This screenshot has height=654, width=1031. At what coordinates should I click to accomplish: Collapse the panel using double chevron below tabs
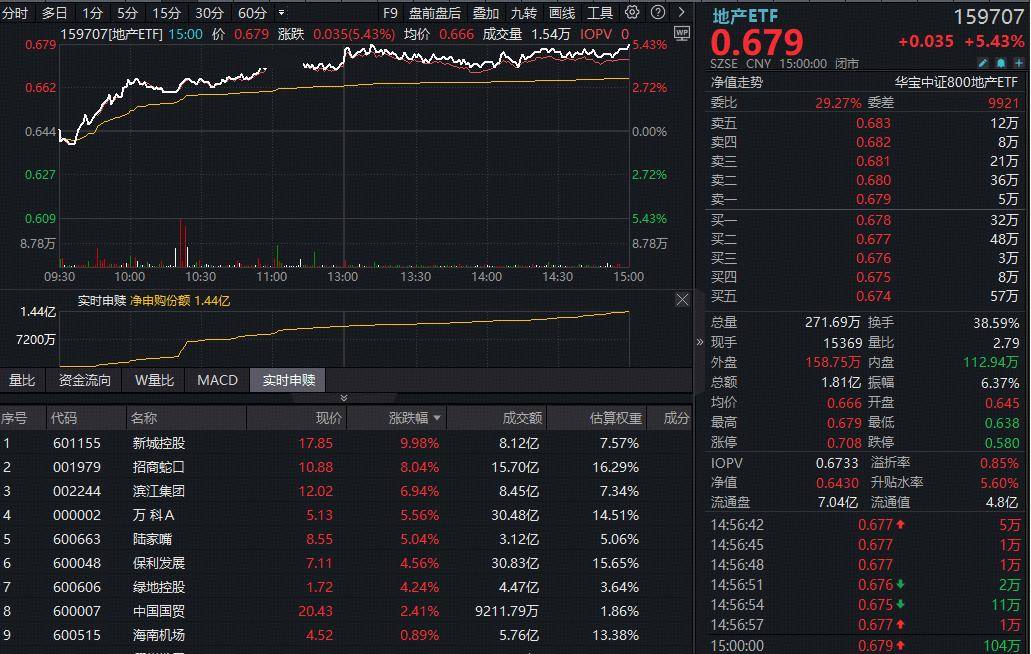[343, 397]
